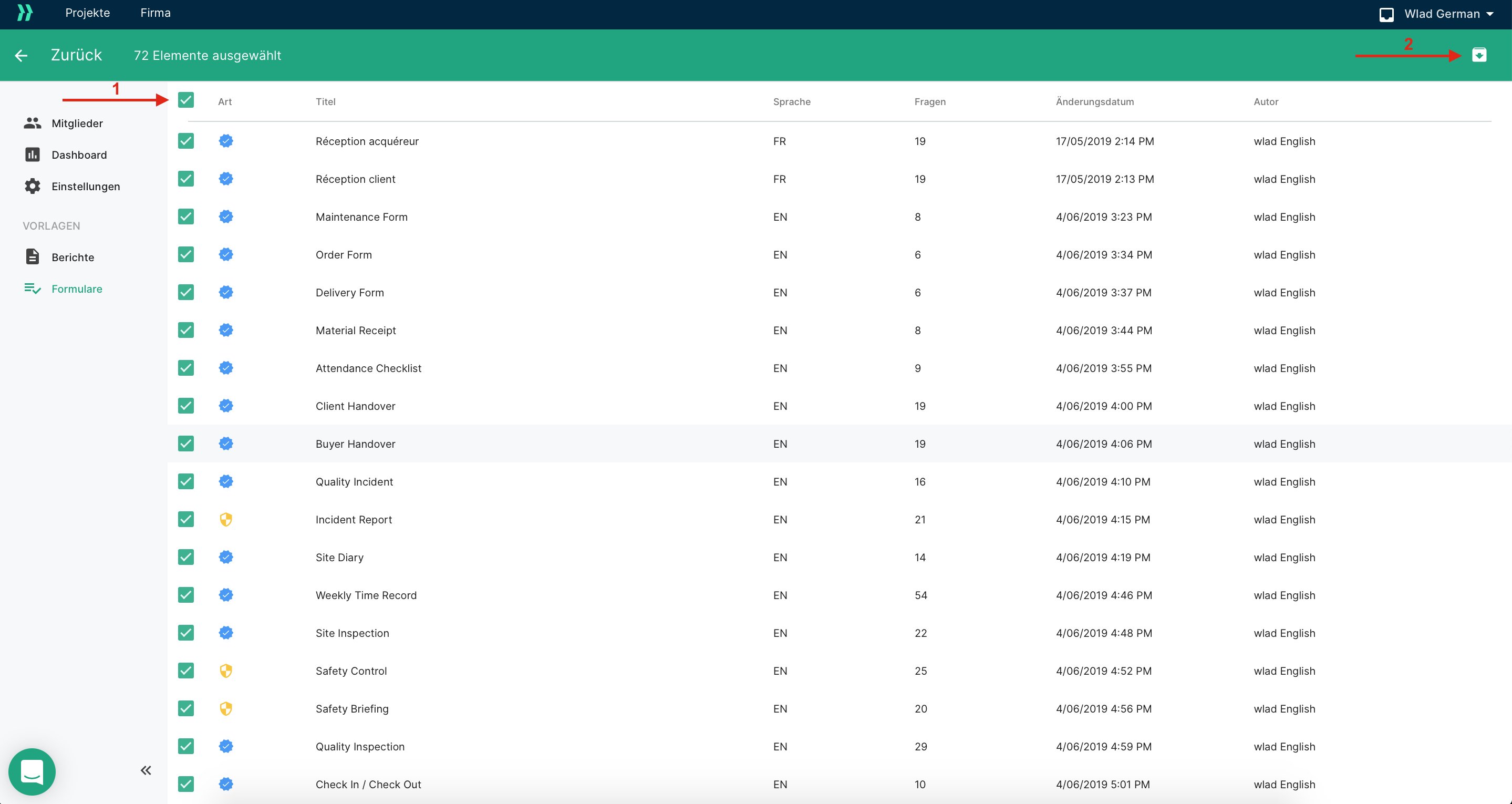Uncheck the Safety Briefing row checkbox
This screenshot has width=1512, height=804.
(186, 708)
